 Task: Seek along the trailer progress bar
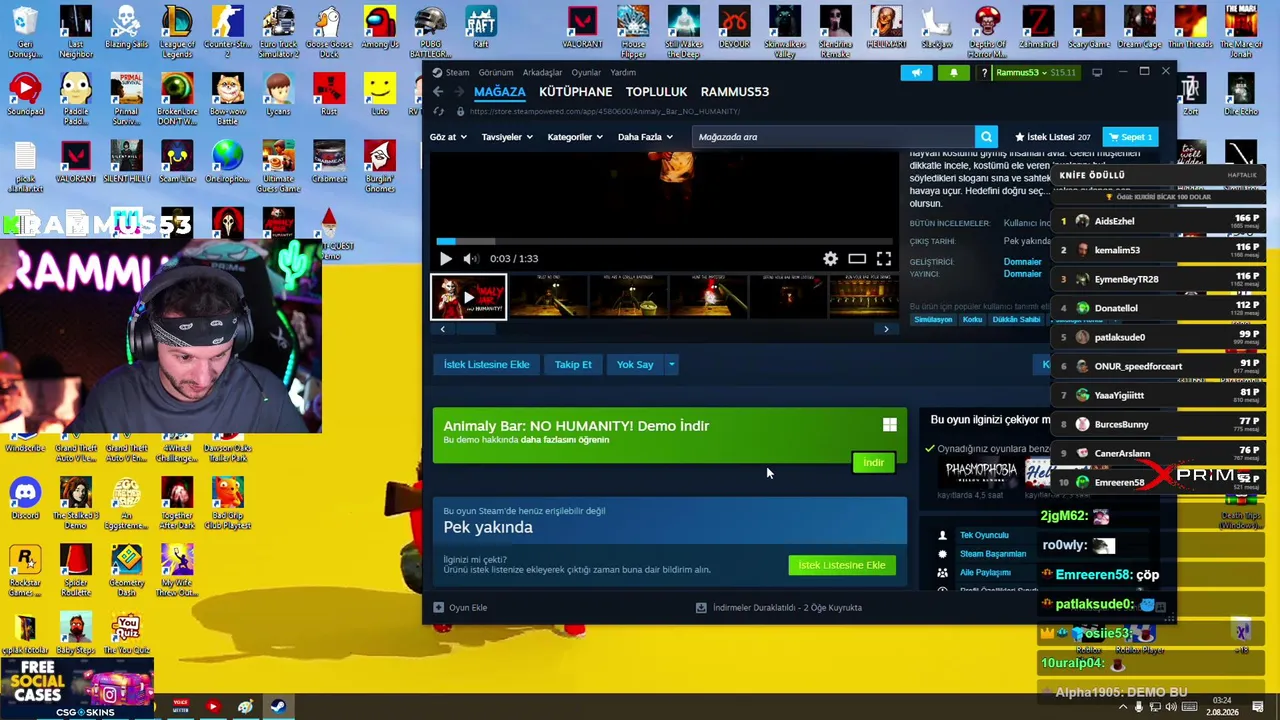coord(665,241)
